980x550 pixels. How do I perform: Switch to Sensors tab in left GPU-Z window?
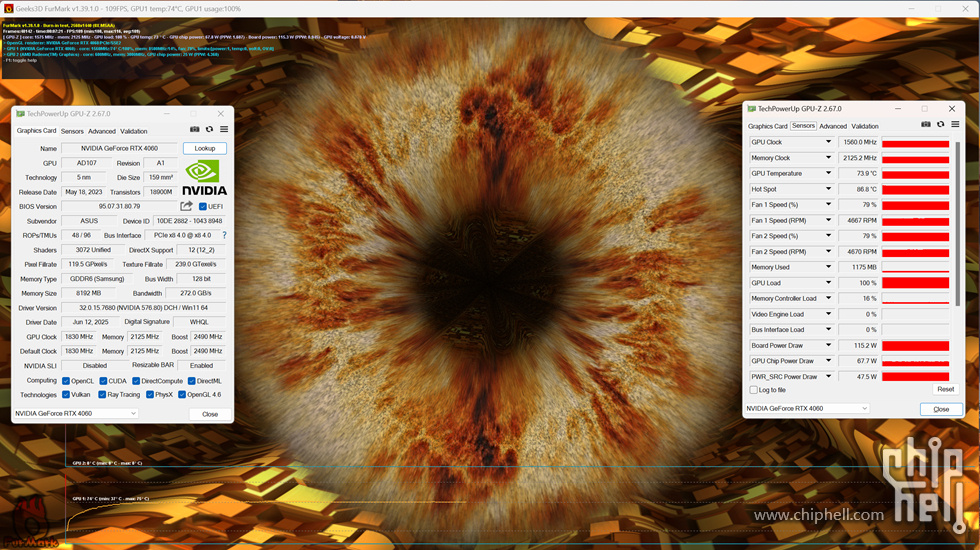72,131
